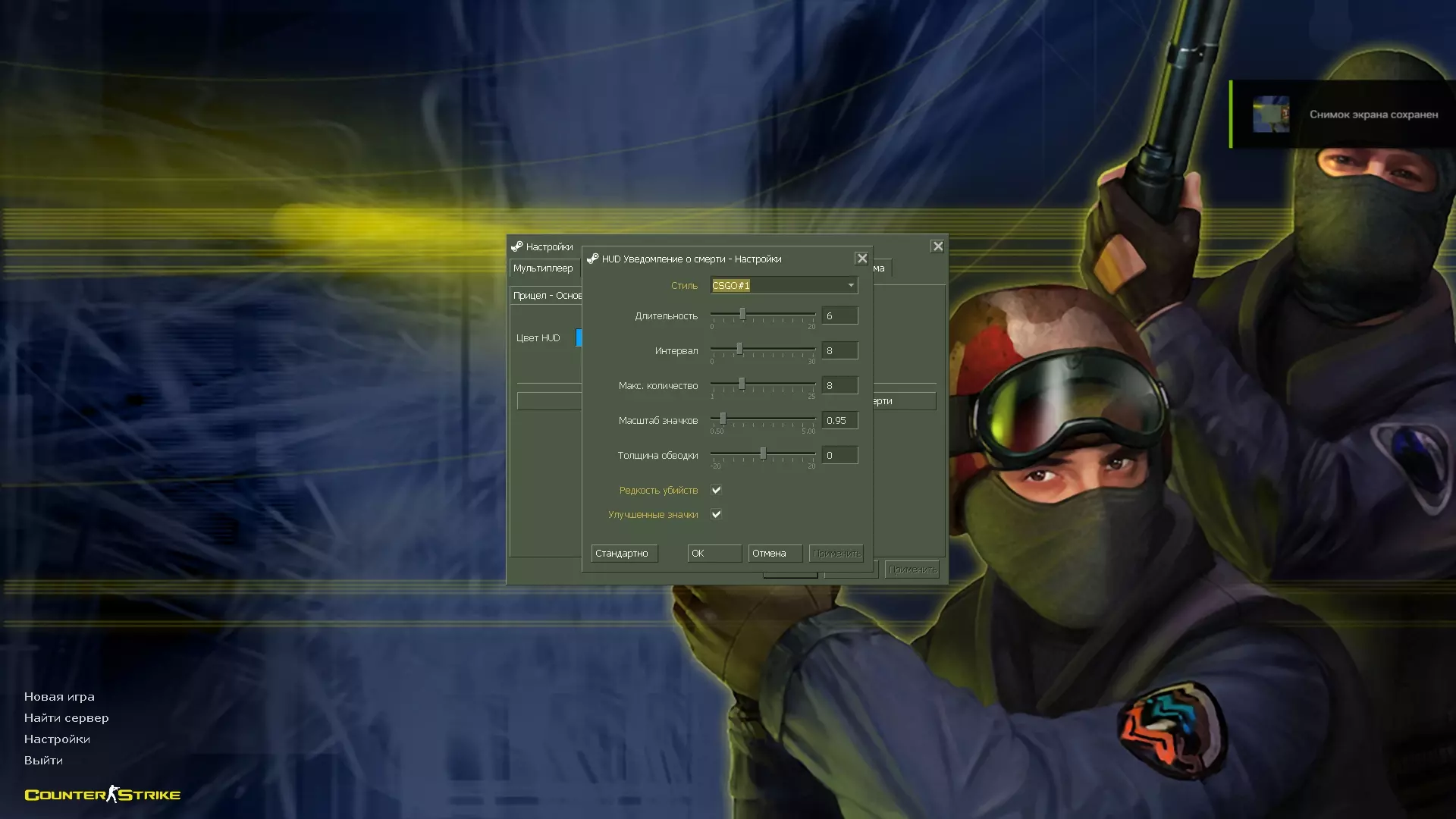Confirm with the OK button
This screenshot has height=819, width=1456.
click(714, 554)
